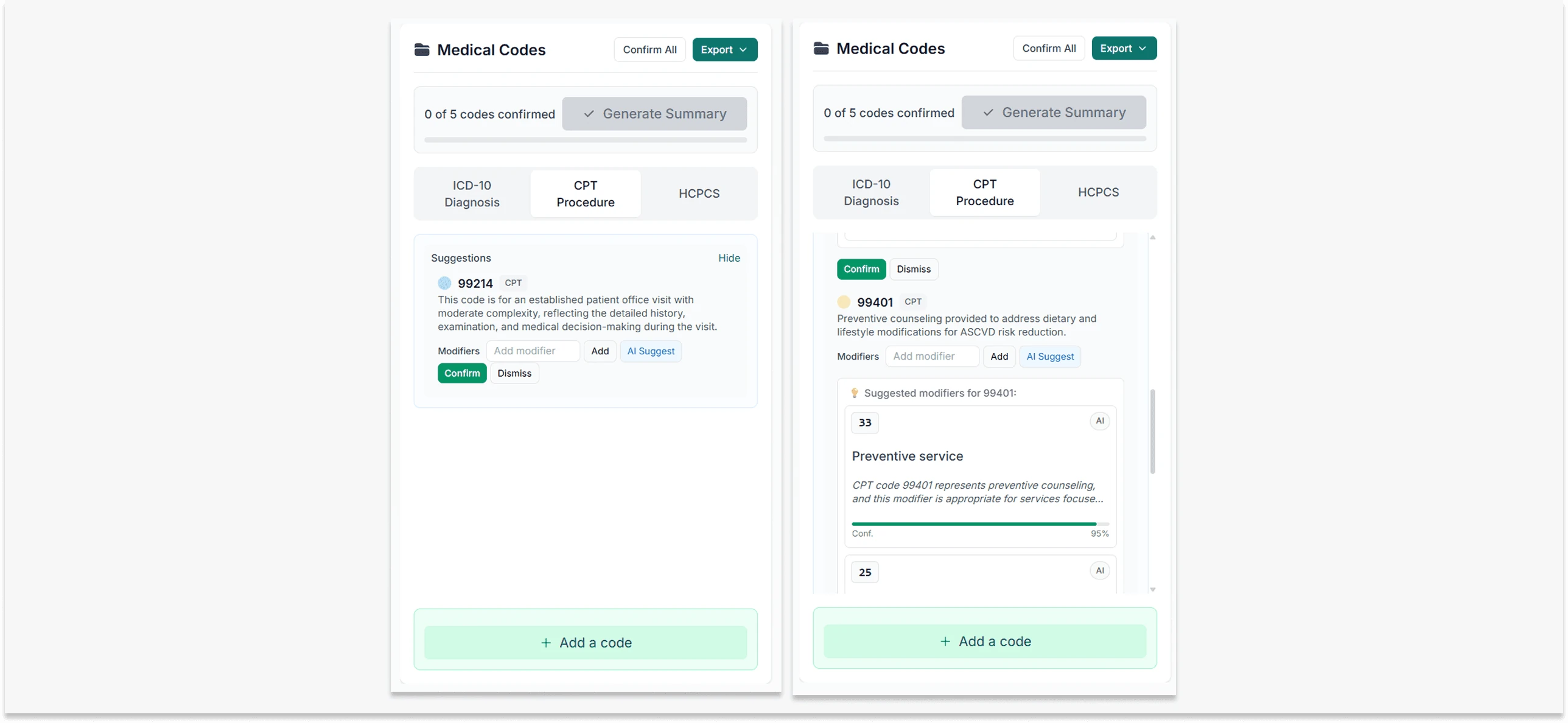
Task: Click the AI badge on modifier 33
Action: click(1099, 421)
